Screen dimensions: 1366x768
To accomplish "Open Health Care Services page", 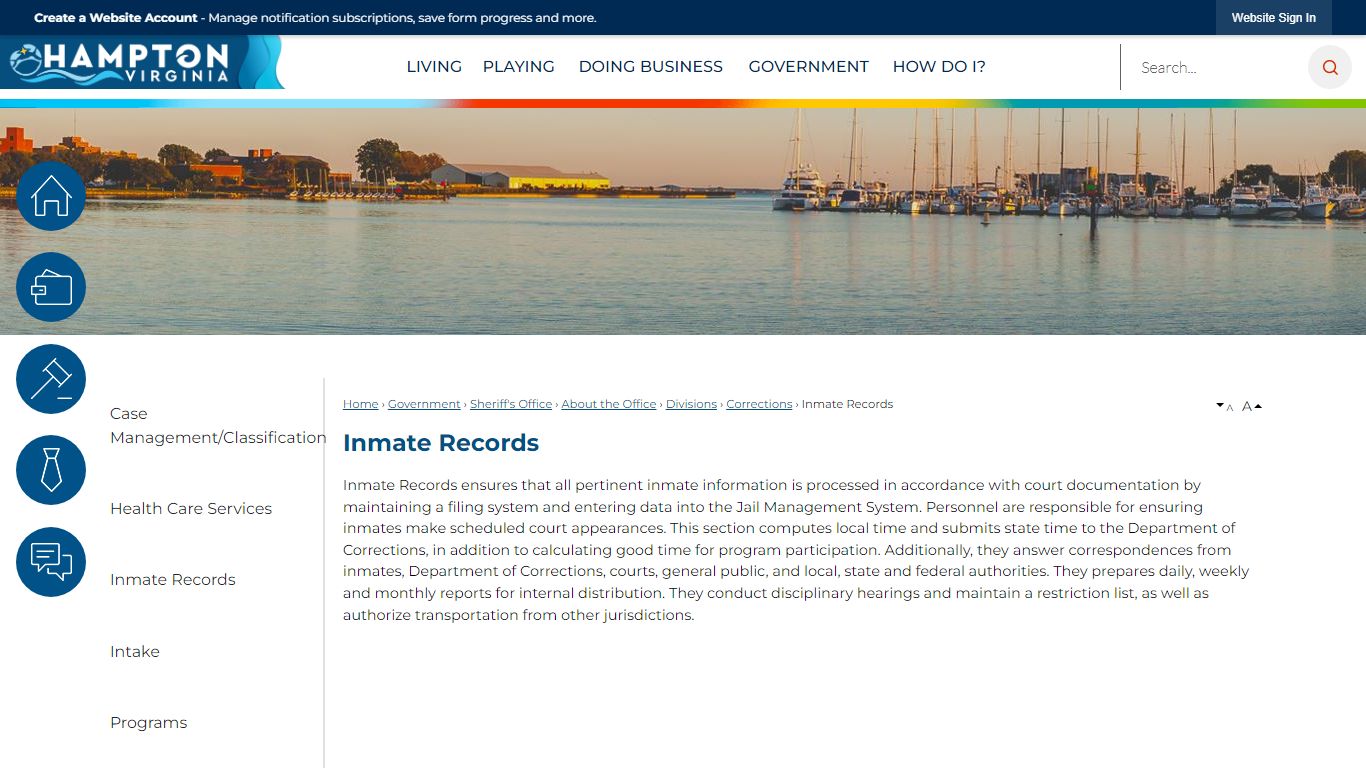I will (x=191, y=508).
